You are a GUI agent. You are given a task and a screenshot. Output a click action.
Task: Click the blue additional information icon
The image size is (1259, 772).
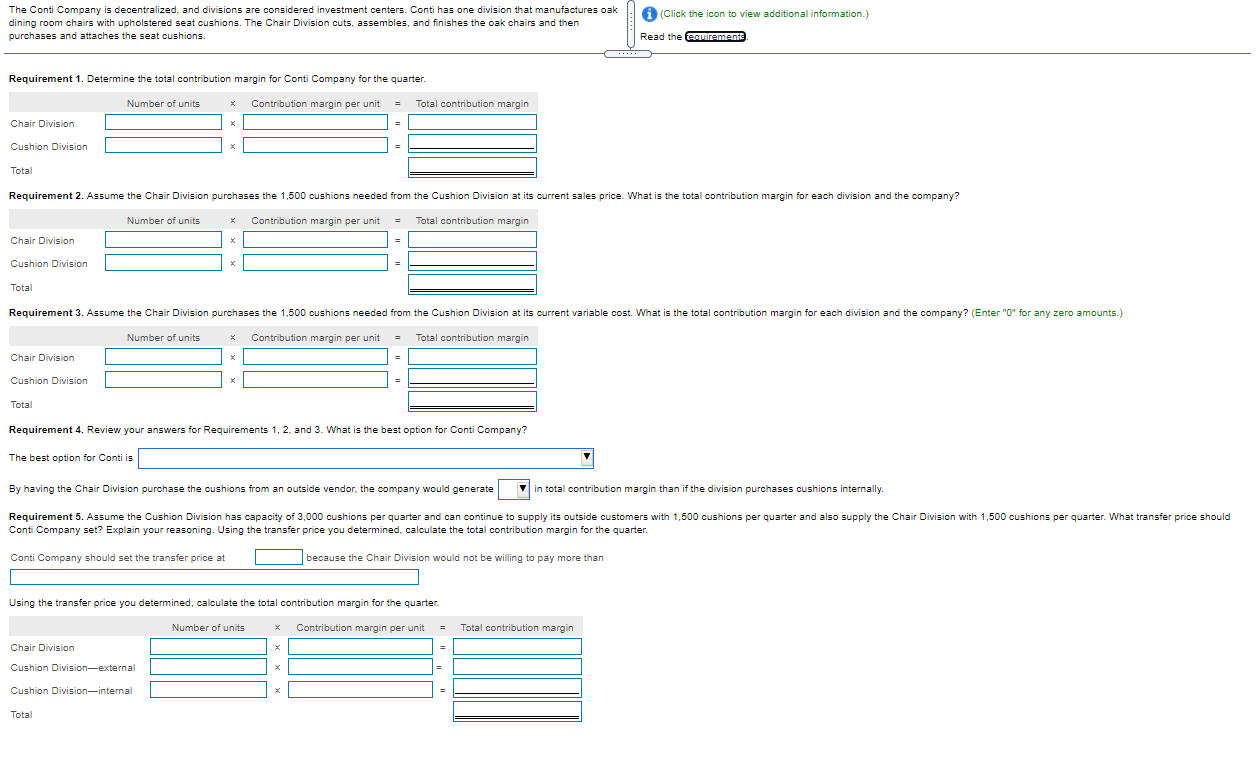coord(649,14)
